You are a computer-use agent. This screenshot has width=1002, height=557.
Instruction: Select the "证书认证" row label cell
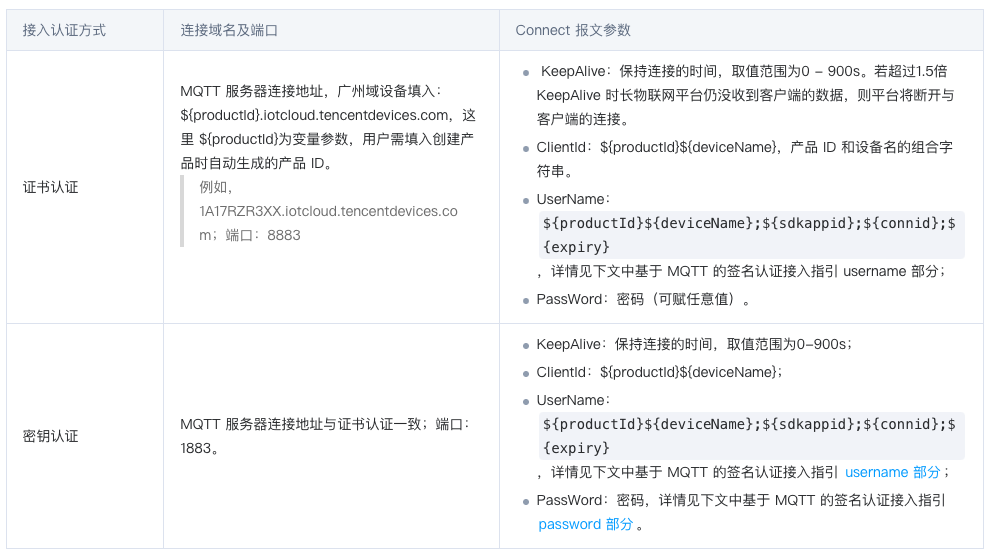[50, 187]
